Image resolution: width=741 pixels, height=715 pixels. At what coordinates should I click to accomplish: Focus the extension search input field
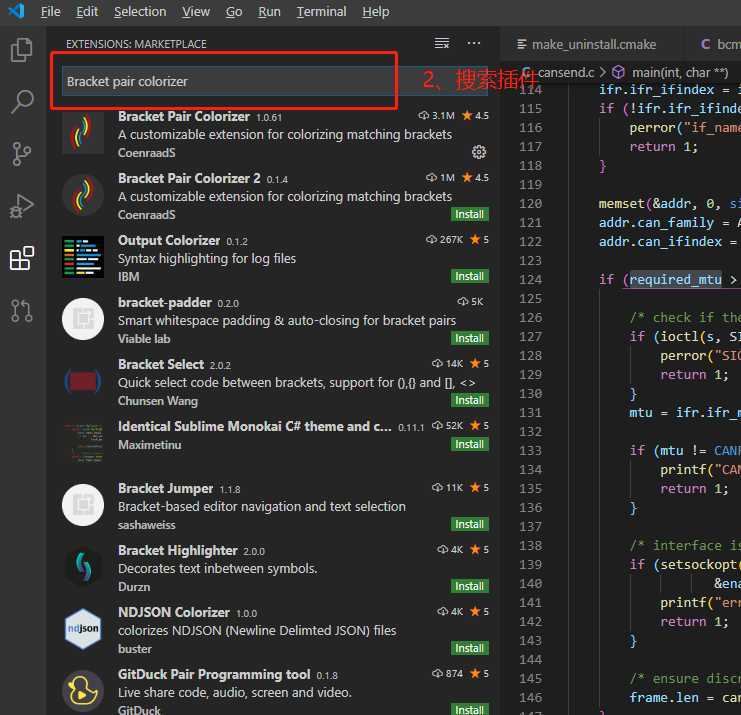click(274, 81)
